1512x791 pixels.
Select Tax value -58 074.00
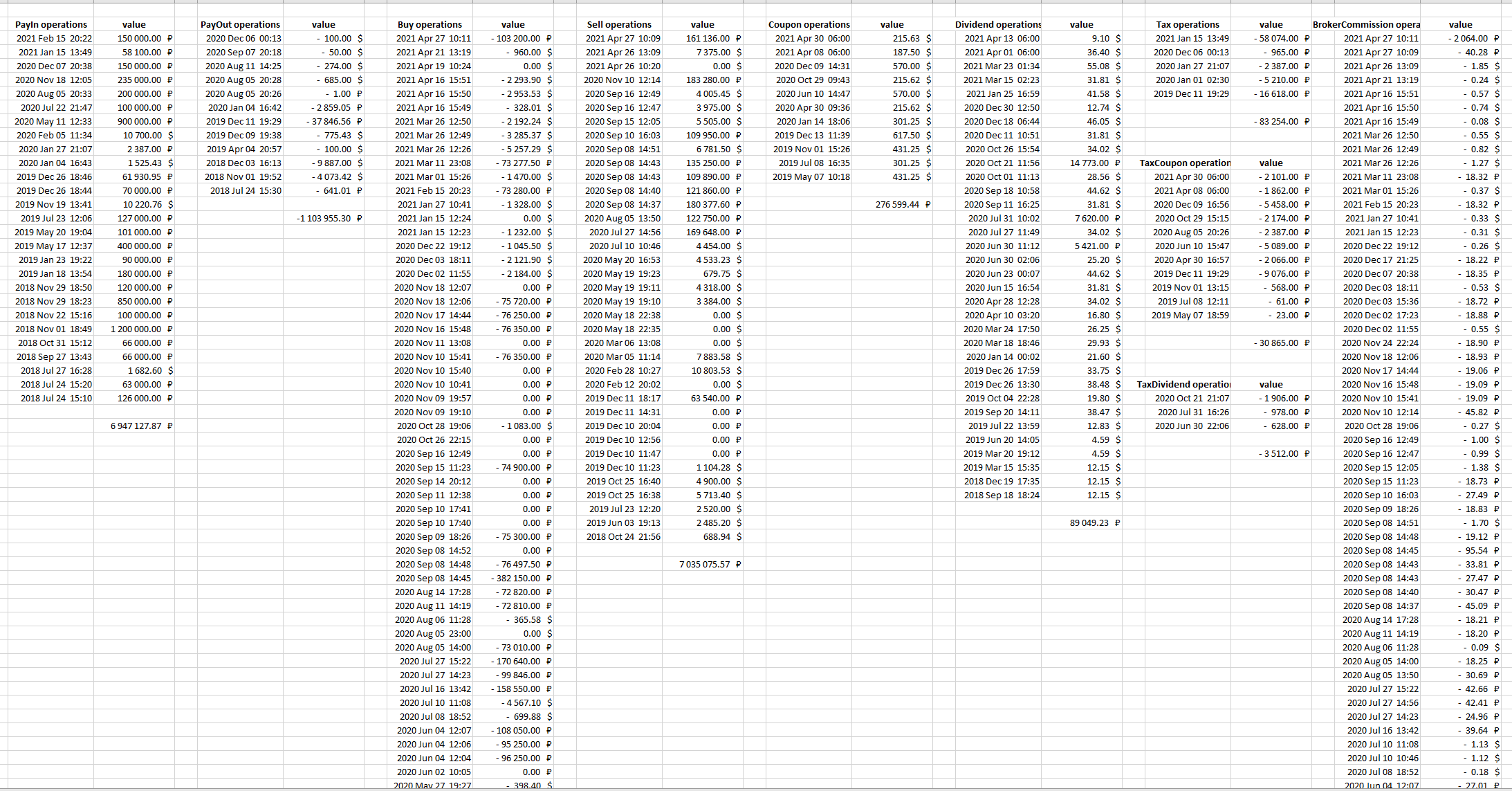[x=1271, y=38]
